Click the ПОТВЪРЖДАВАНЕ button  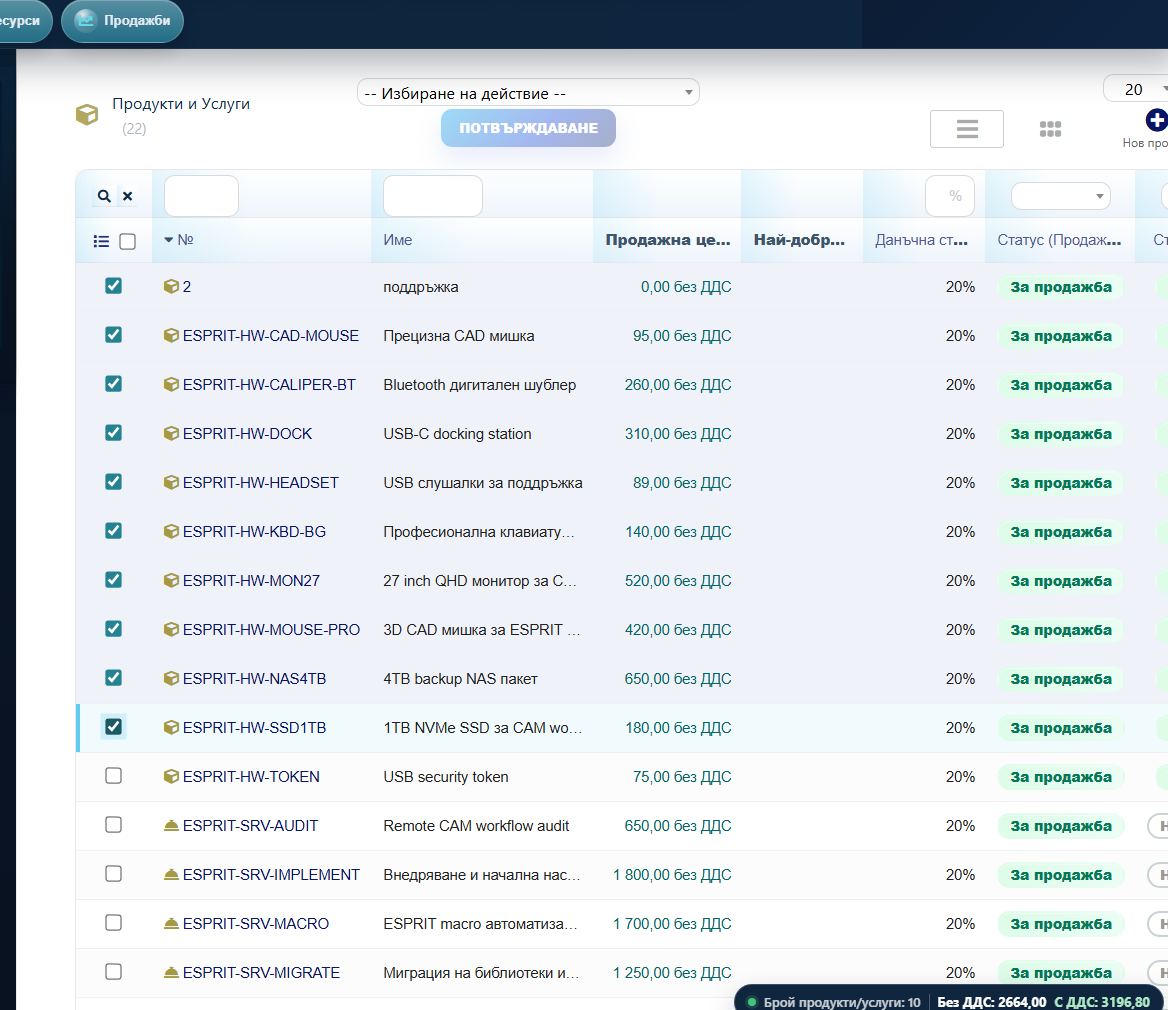(528, 128)
